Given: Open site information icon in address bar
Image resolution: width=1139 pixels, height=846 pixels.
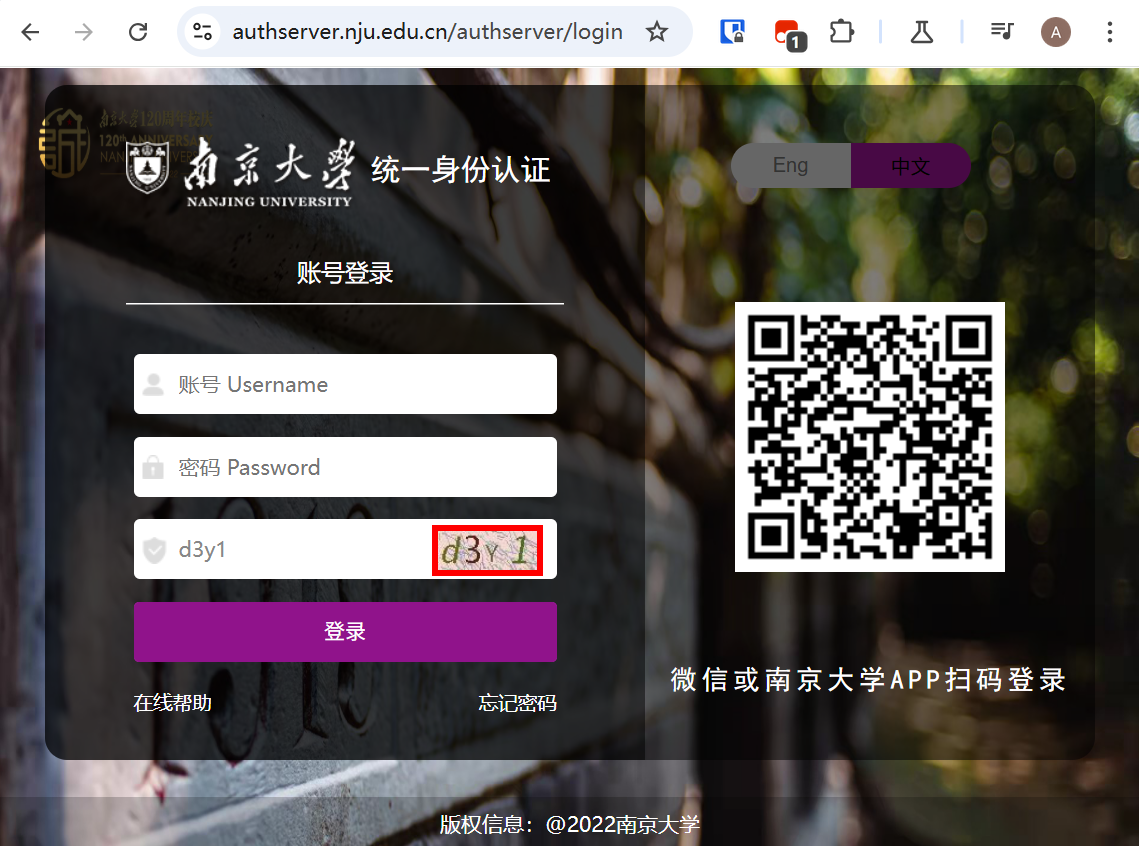Looking at the screenshot, I should point(204,32).
